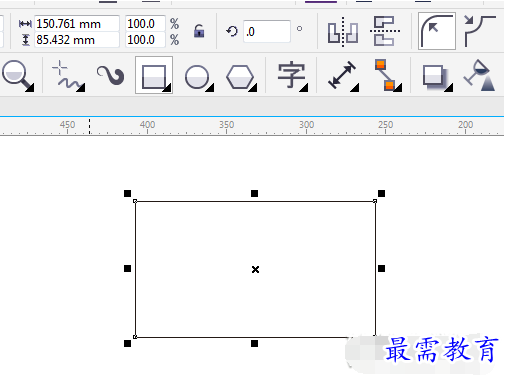Select the Zoom magnifier tool
The height and width of the screenshot is (381, 507).
click(17, 75)
